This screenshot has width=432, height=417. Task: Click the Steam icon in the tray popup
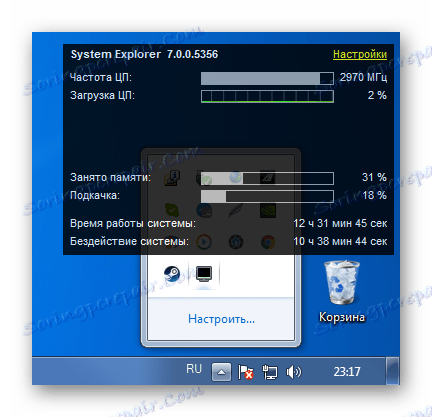[x=172, y=274]
